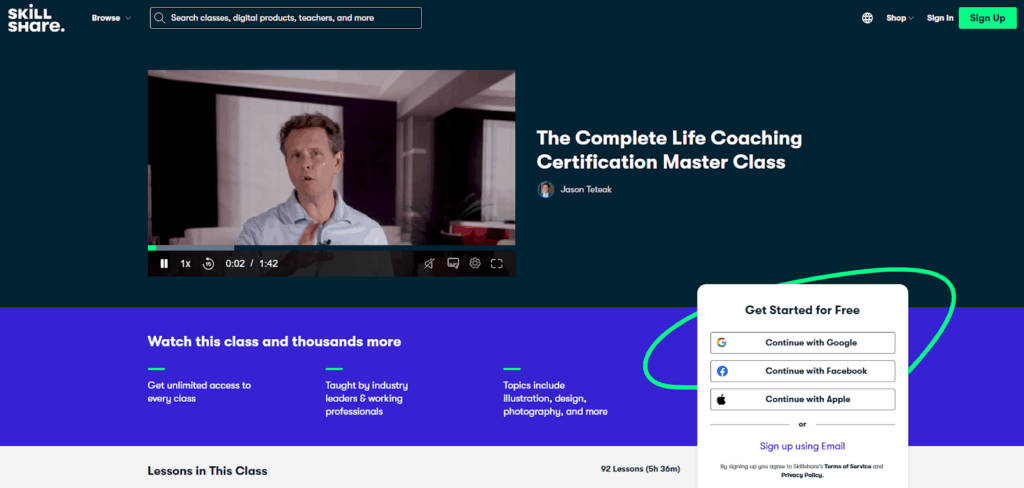This screenshot has width=1024, height=488.
Task: Focus the search classes input field
Action: tap(285, 18)
